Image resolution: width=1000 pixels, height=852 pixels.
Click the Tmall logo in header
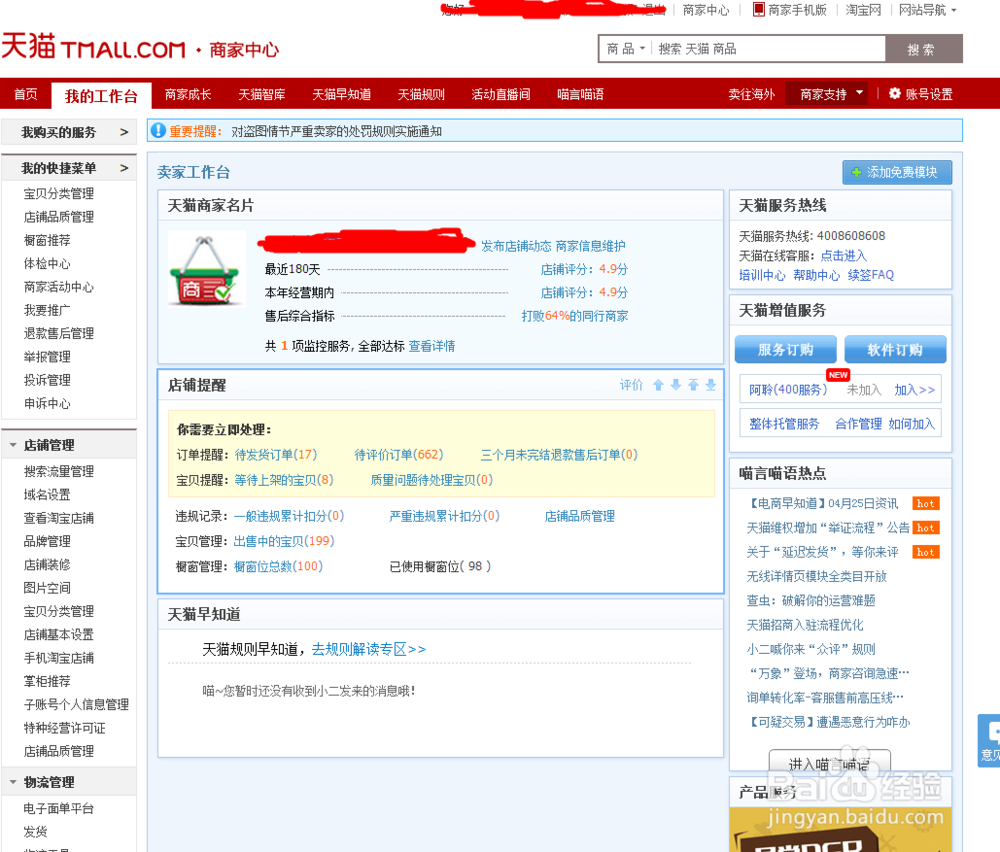click(x=94, y=48)
